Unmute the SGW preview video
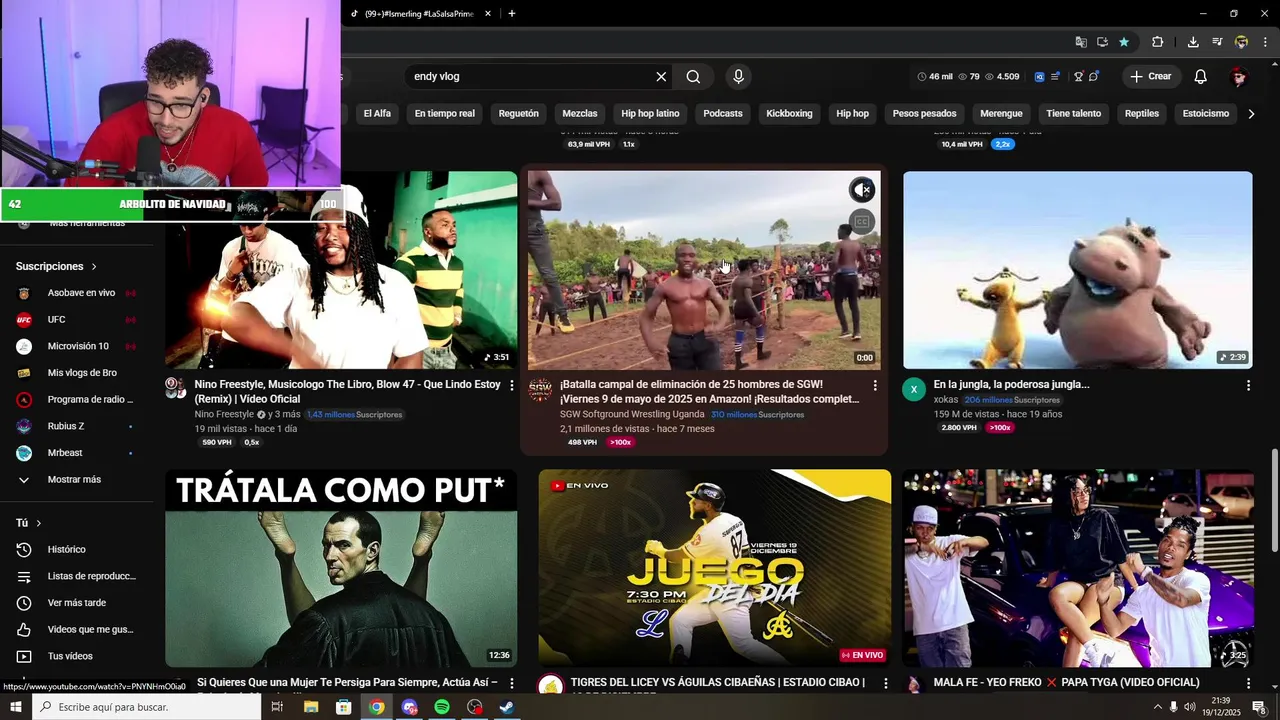Screen dimensions: 1280x720 pyautogui.click(x=862, y=190)
